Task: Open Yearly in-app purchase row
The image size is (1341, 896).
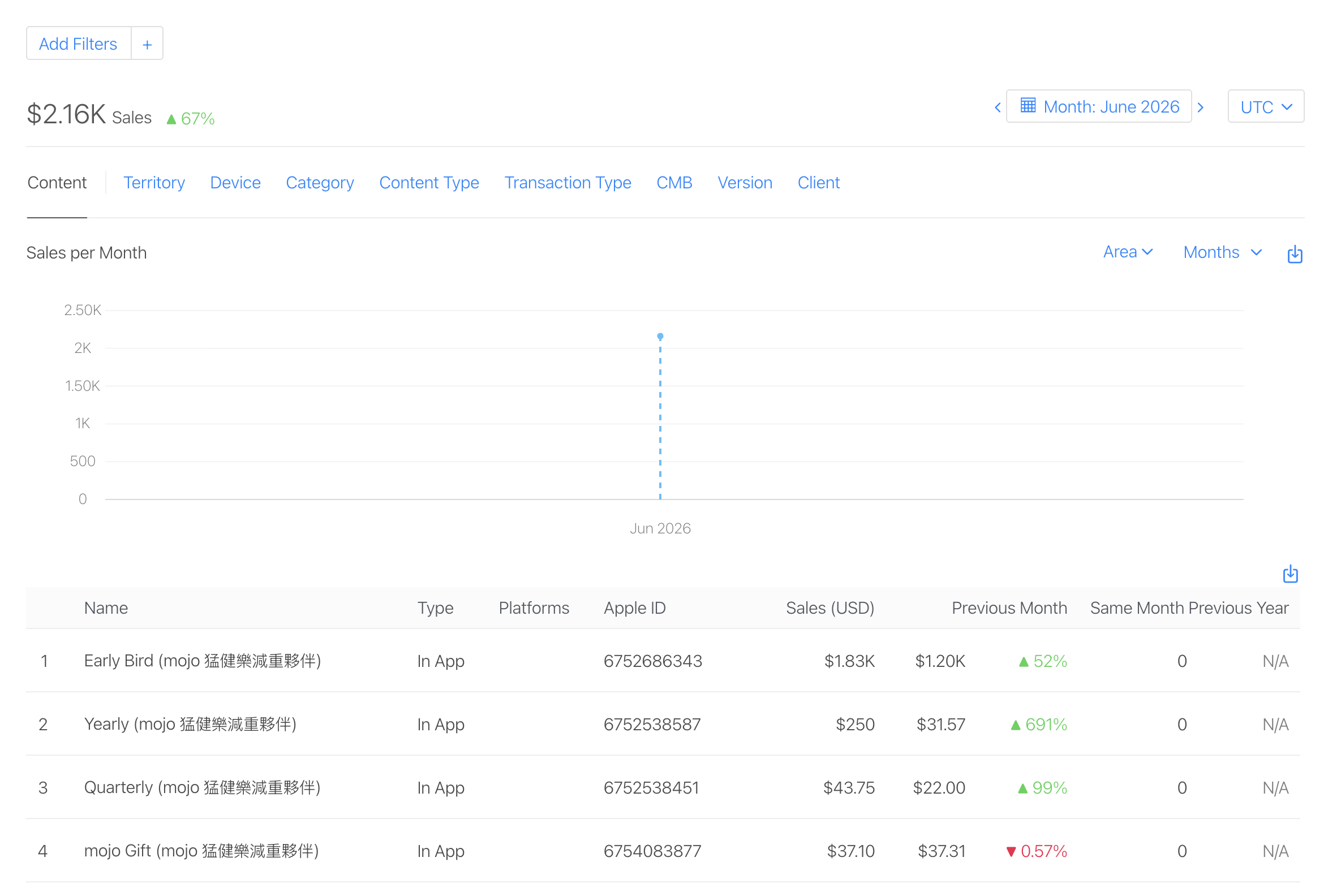Action: 663,725
